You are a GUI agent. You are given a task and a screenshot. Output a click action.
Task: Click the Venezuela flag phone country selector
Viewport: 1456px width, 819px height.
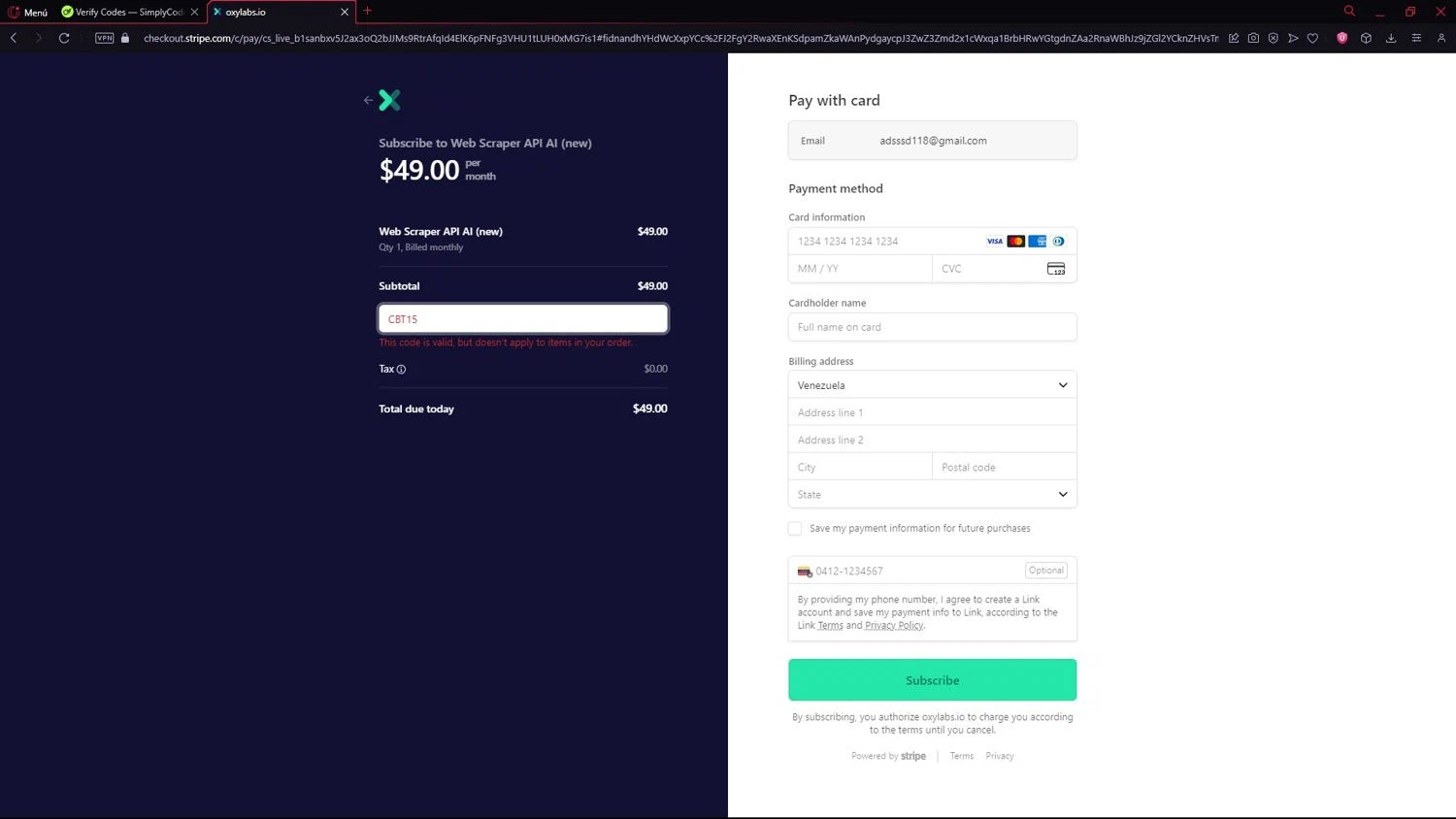tap(805, 571)
